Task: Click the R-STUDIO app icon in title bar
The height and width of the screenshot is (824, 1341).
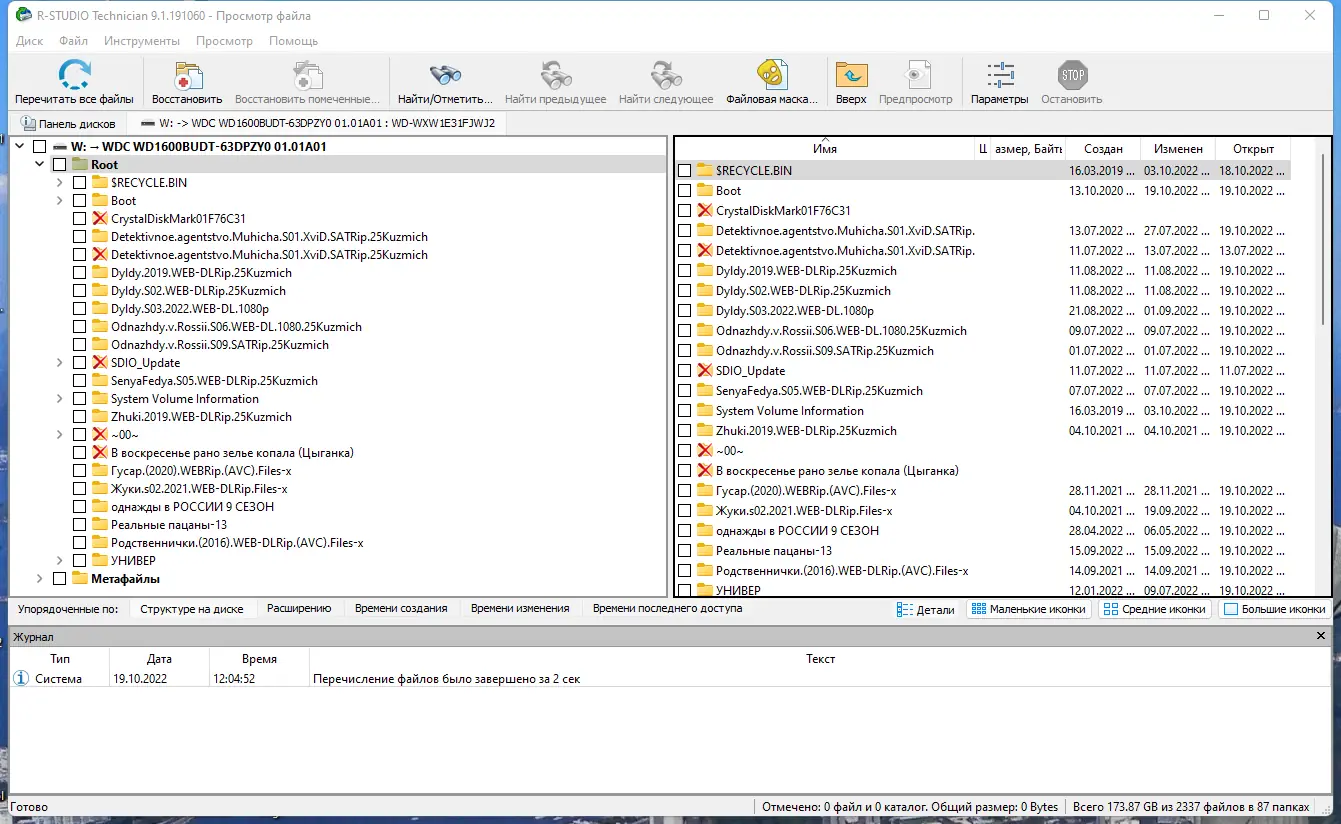Action: tap(23, 16)
